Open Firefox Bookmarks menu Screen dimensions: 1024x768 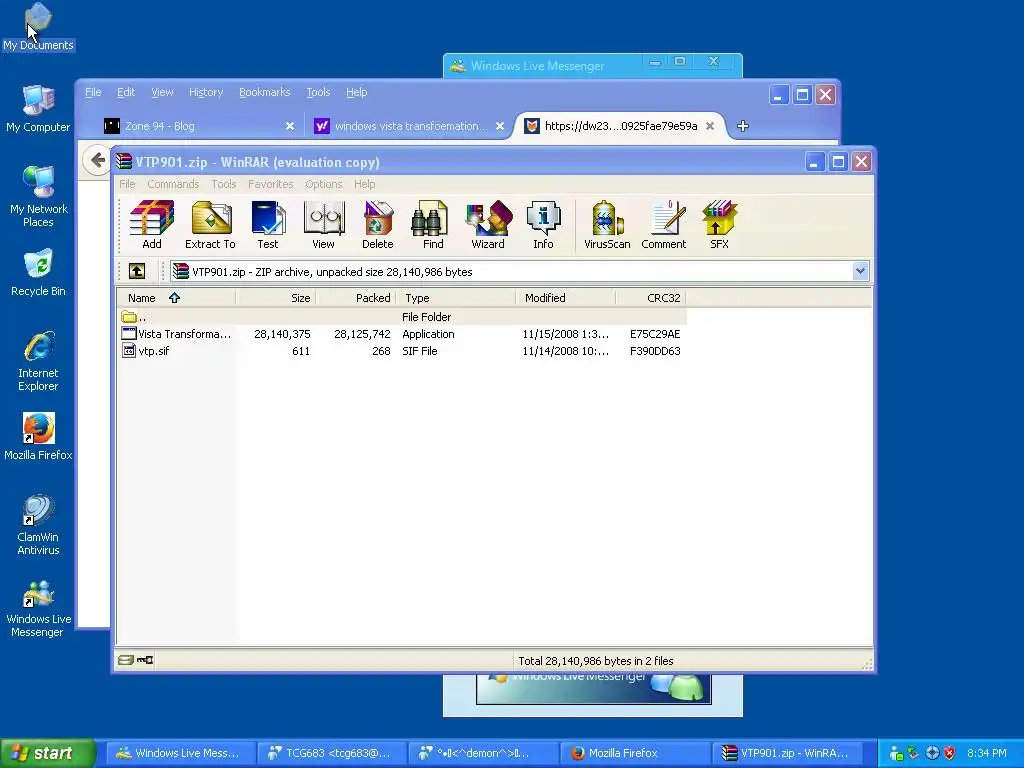[264, 92]
